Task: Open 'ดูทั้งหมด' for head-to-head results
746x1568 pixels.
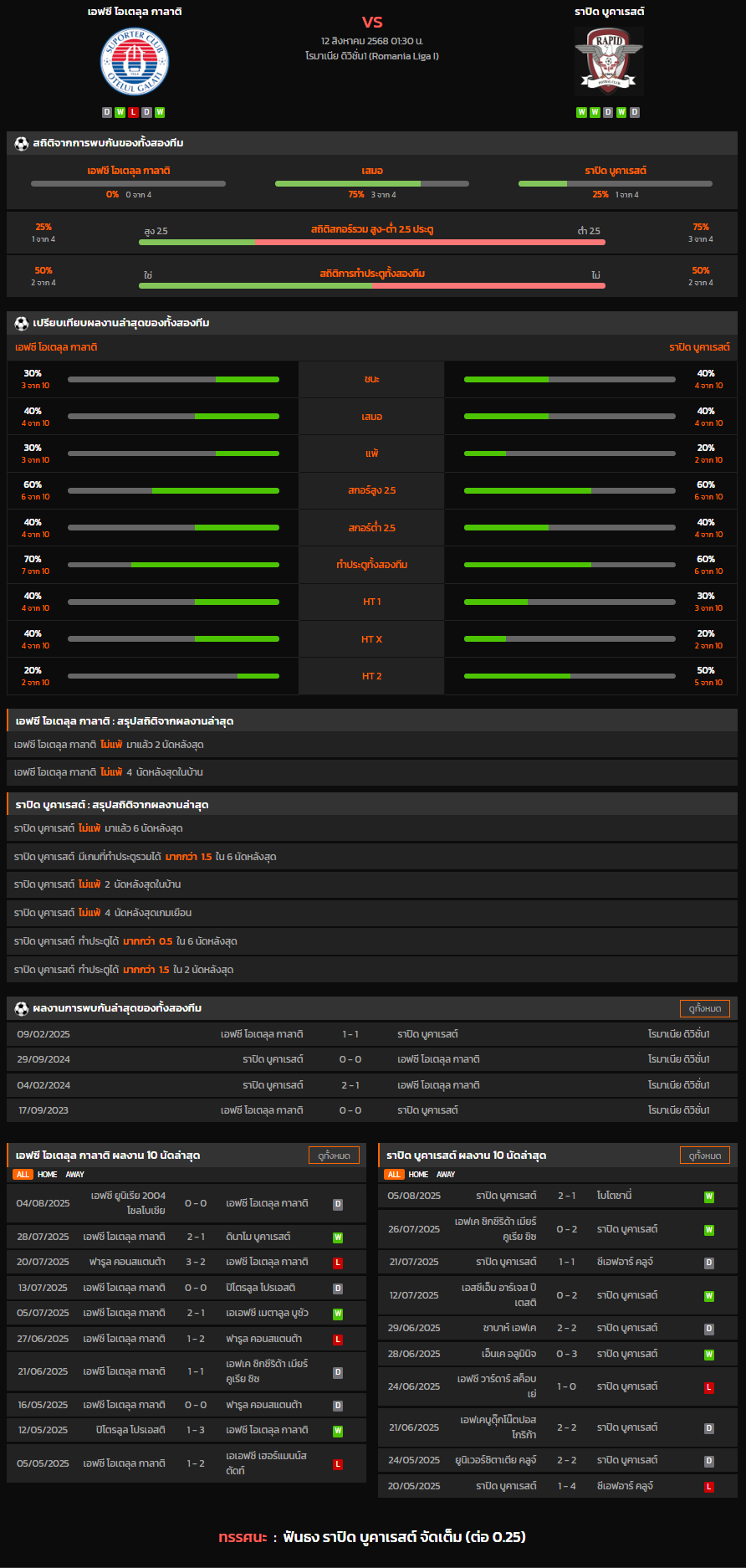Action: click(705, 1008)
